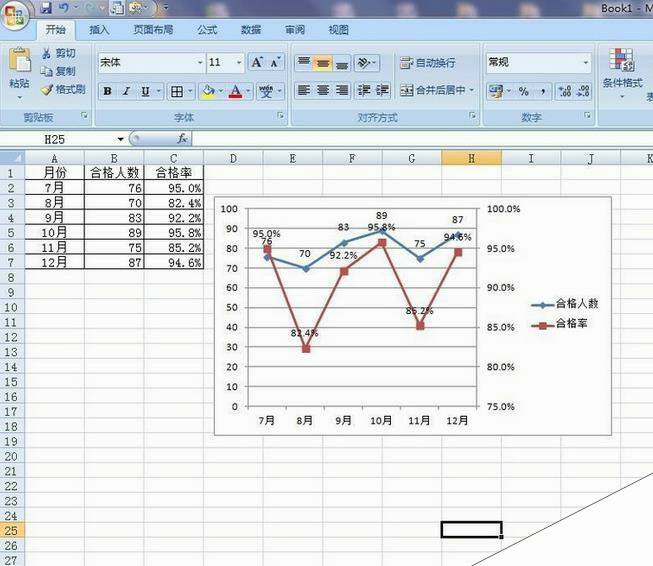Enable wrap text 自动换行
The image size is (653, 566).
pos(427,63)
